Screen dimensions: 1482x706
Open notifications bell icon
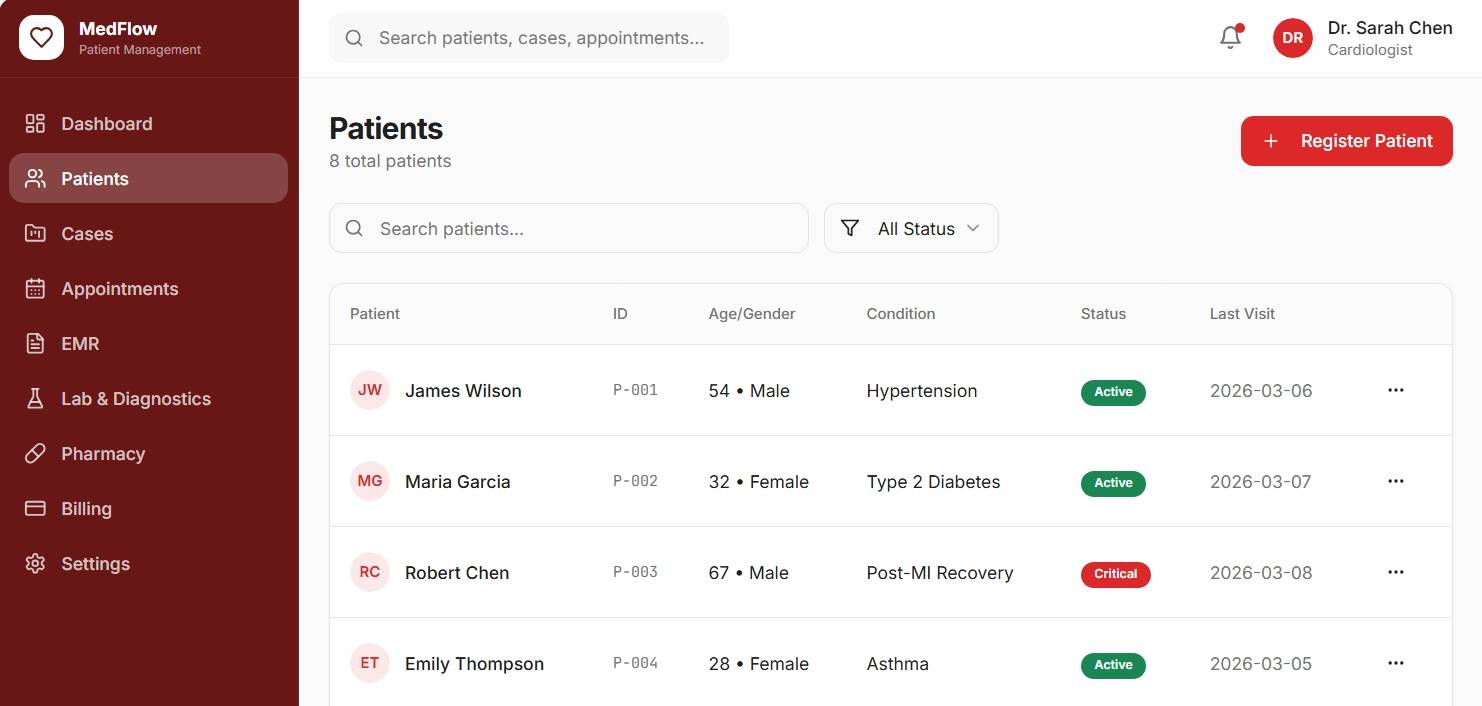(1231, 38)
